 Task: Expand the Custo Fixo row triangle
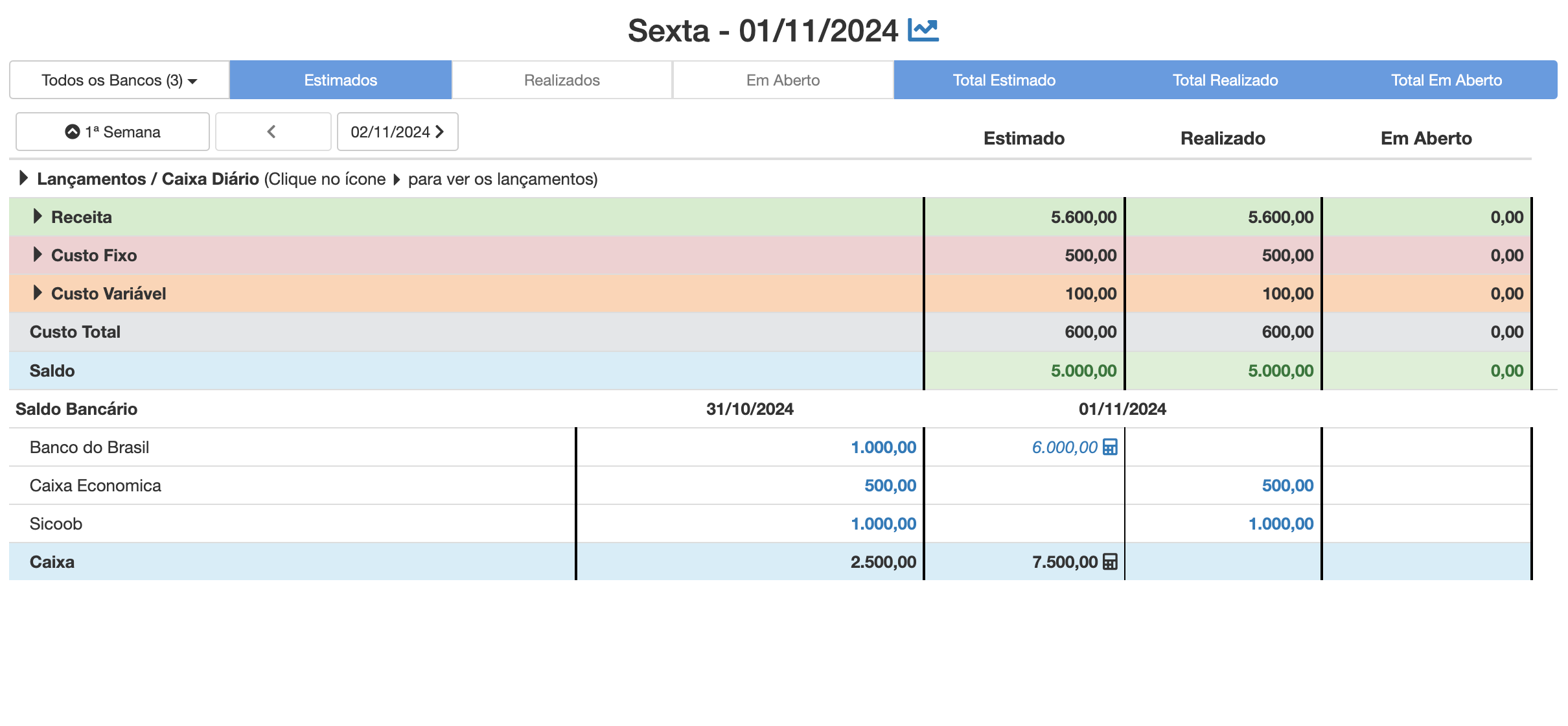[x=38, y=255]
